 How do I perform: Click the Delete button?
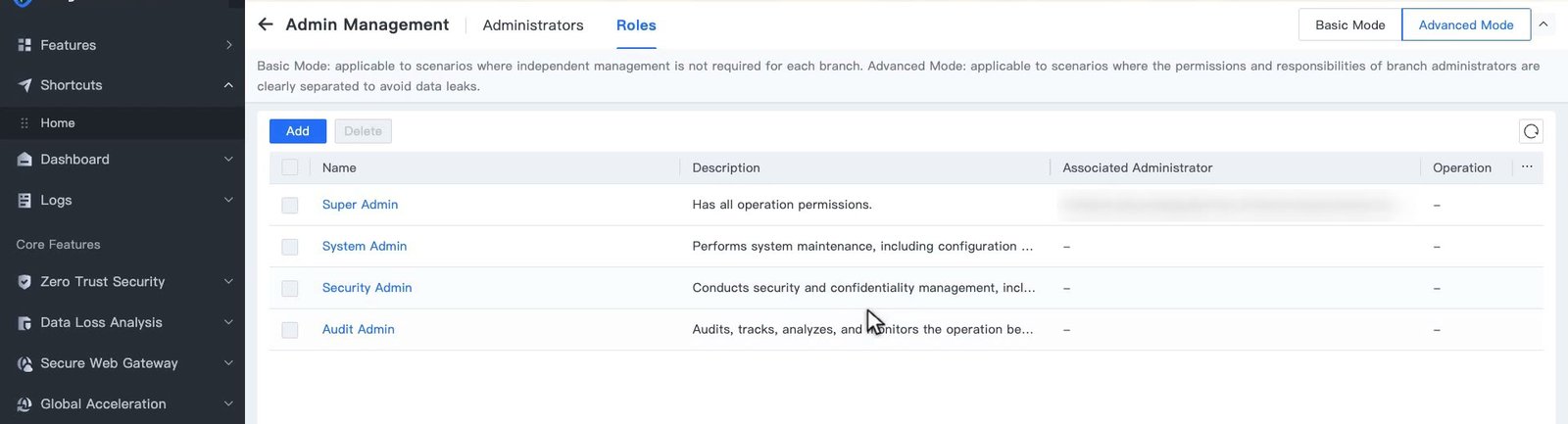(363, 131)
